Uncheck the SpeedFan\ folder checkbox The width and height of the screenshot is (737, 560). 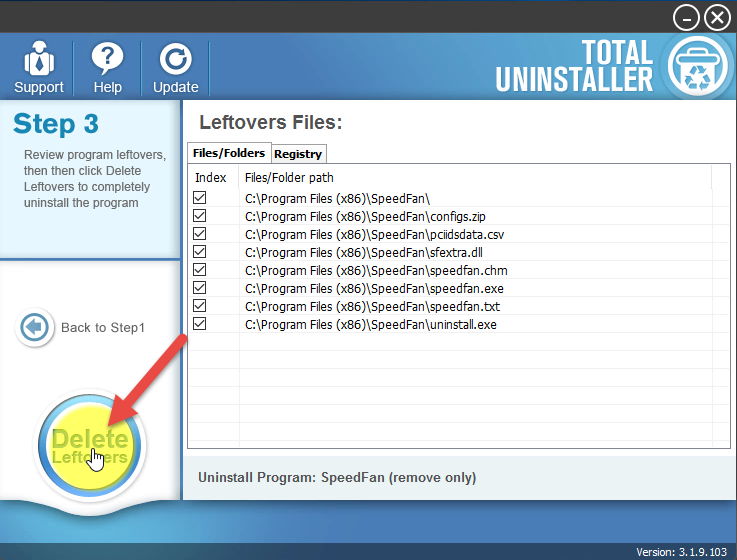(x=199, y=197)
